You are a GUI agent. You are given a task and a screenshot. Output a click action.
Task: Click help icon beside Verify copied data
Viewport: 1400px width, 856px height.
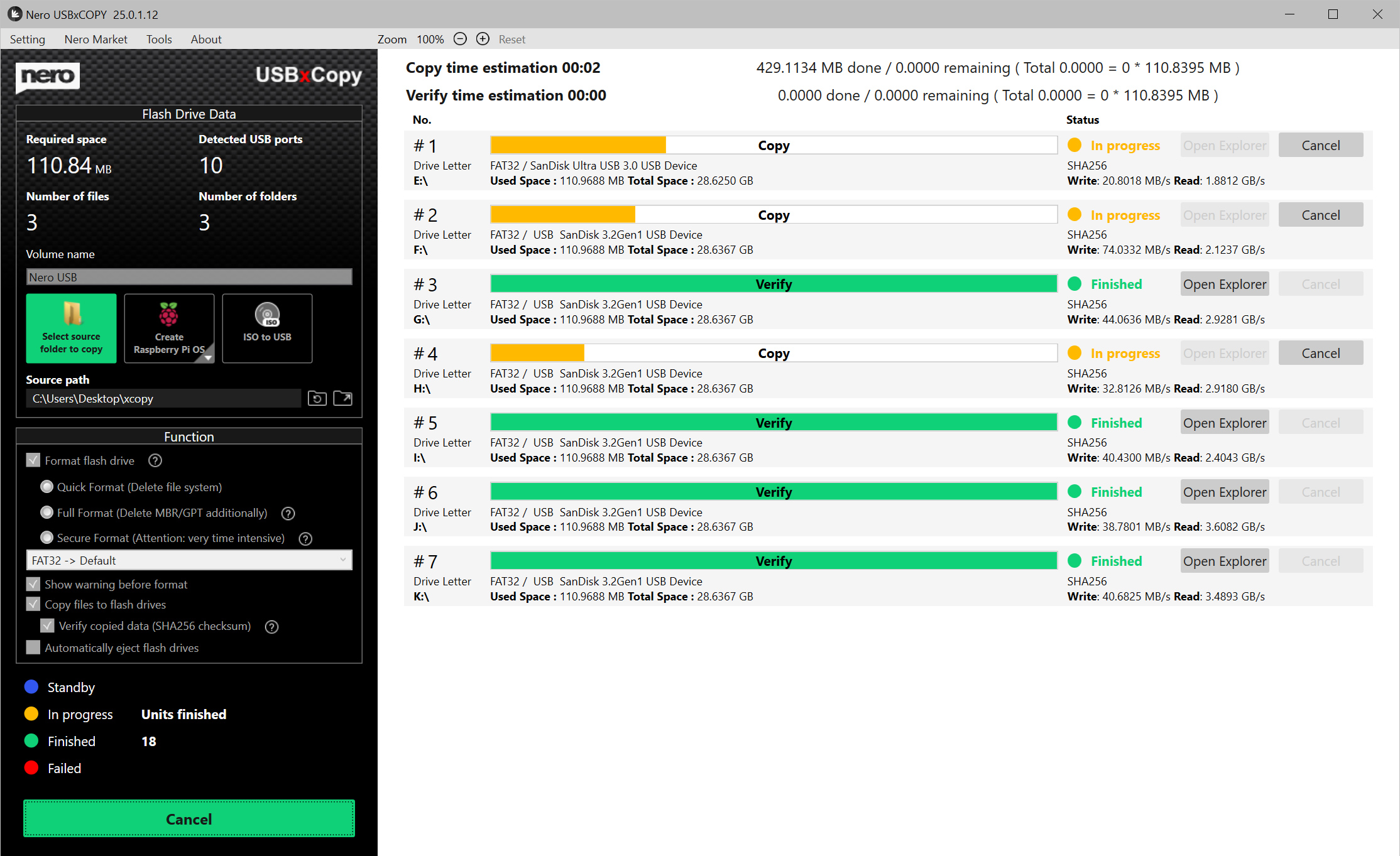[x=271, y=627]
